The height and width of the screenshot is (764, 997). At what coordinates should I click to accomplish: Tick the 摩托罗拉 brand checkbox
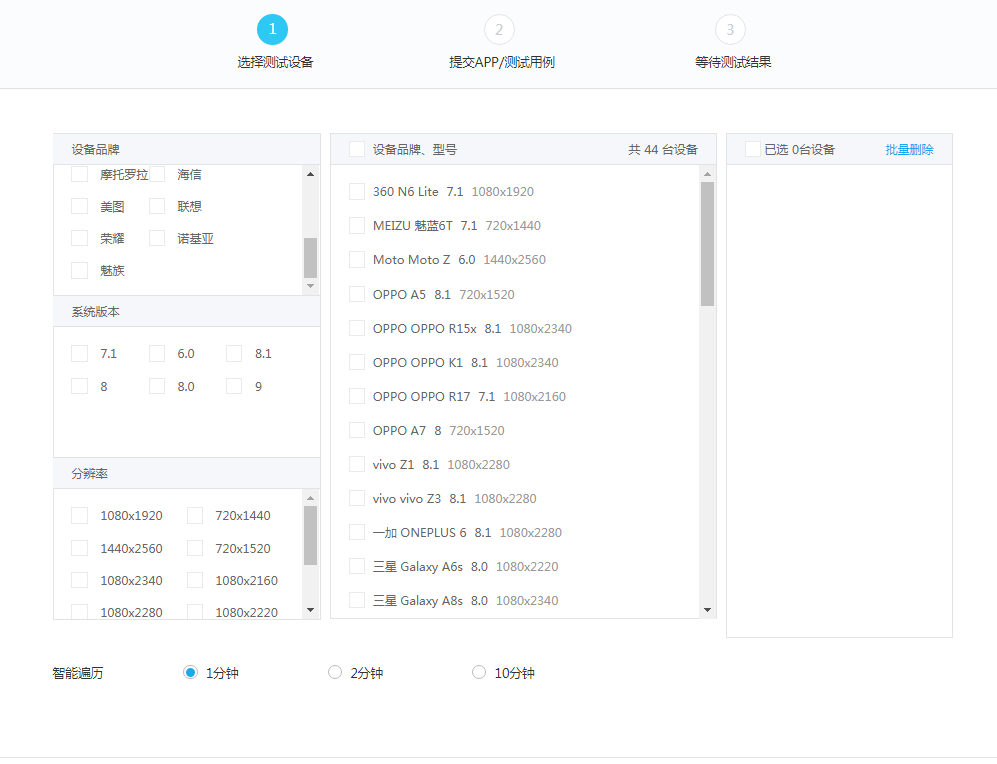79,174
